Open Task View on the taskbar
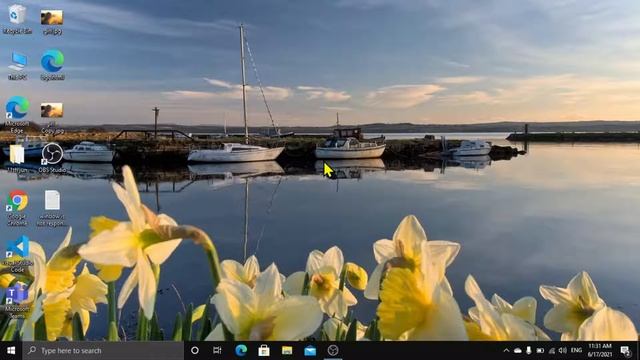The width and height of the screenshot is (640, 360). 217,351
